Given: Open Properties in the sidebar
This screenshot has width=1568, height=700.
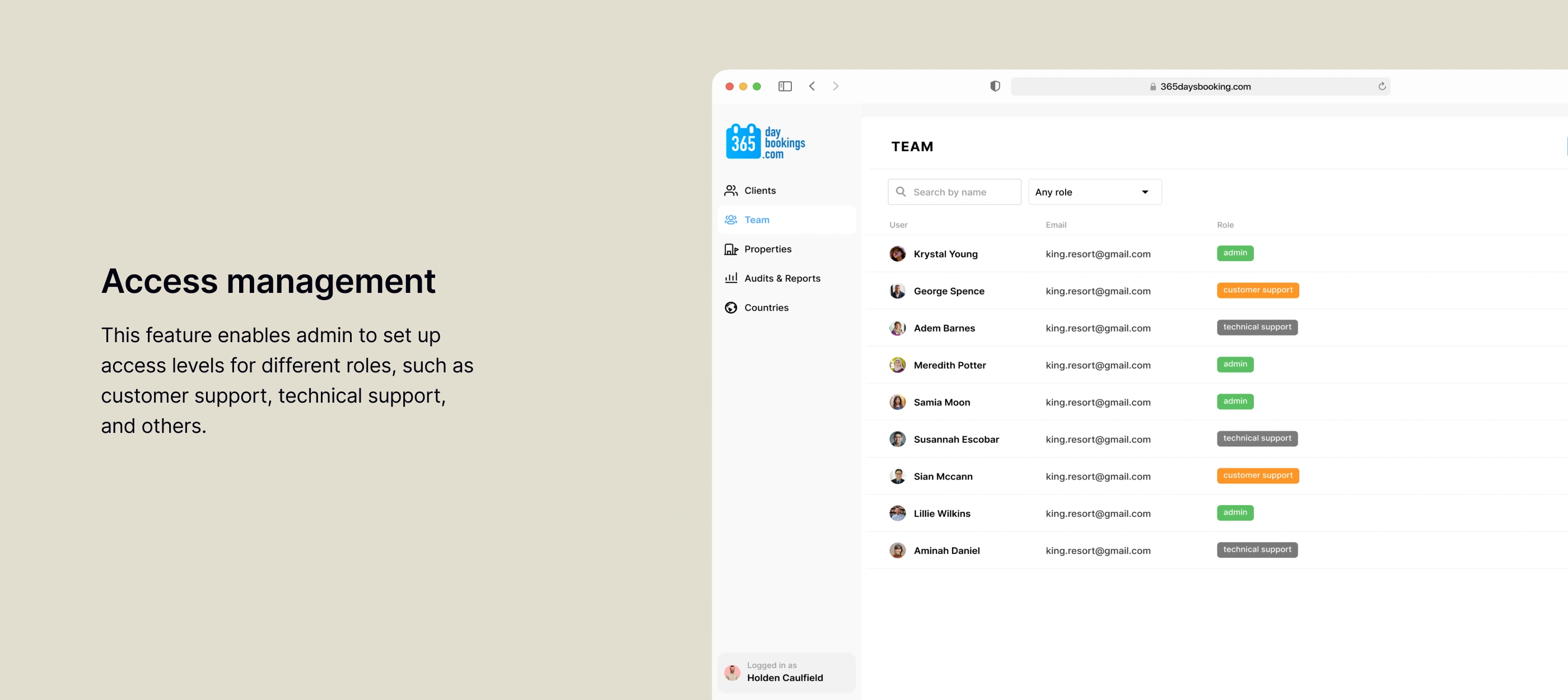Looking at the screenshot, I should [x=767, y=249].
